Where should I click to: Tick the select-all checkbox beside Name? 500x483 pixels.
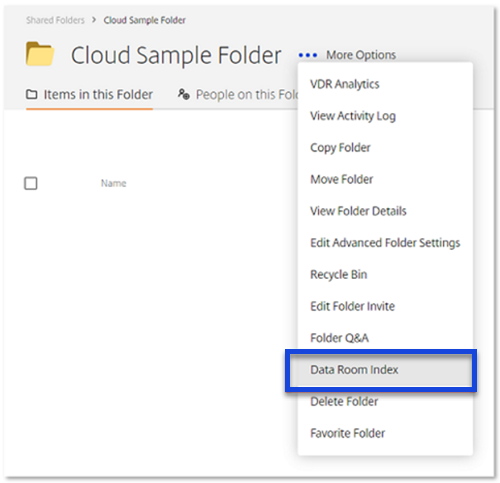31,183
